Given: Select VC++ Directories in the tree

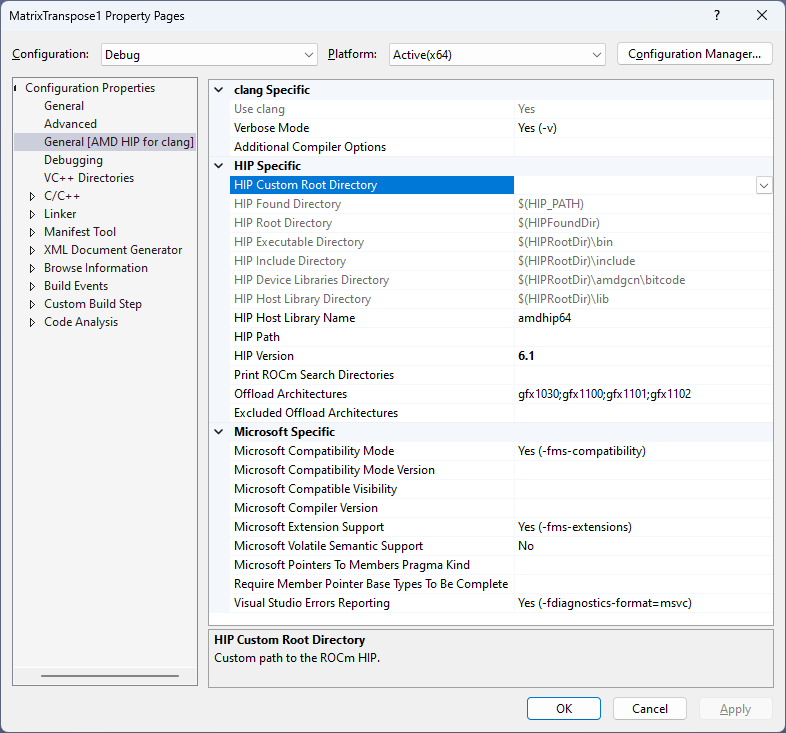Looking at the screenshot, I should point(88,178).
